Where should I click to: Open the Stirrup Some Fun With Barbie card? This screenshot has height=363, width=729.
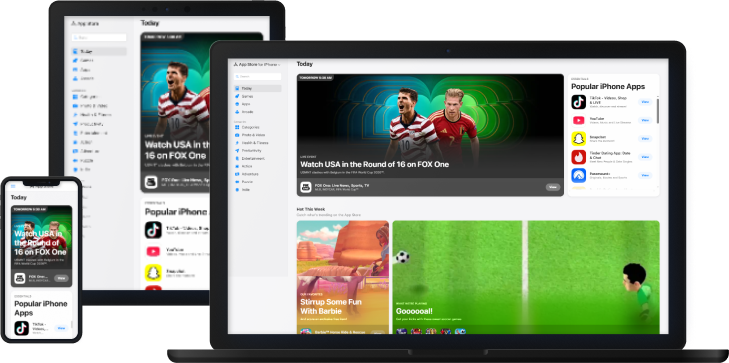click(x=343, y=277)
